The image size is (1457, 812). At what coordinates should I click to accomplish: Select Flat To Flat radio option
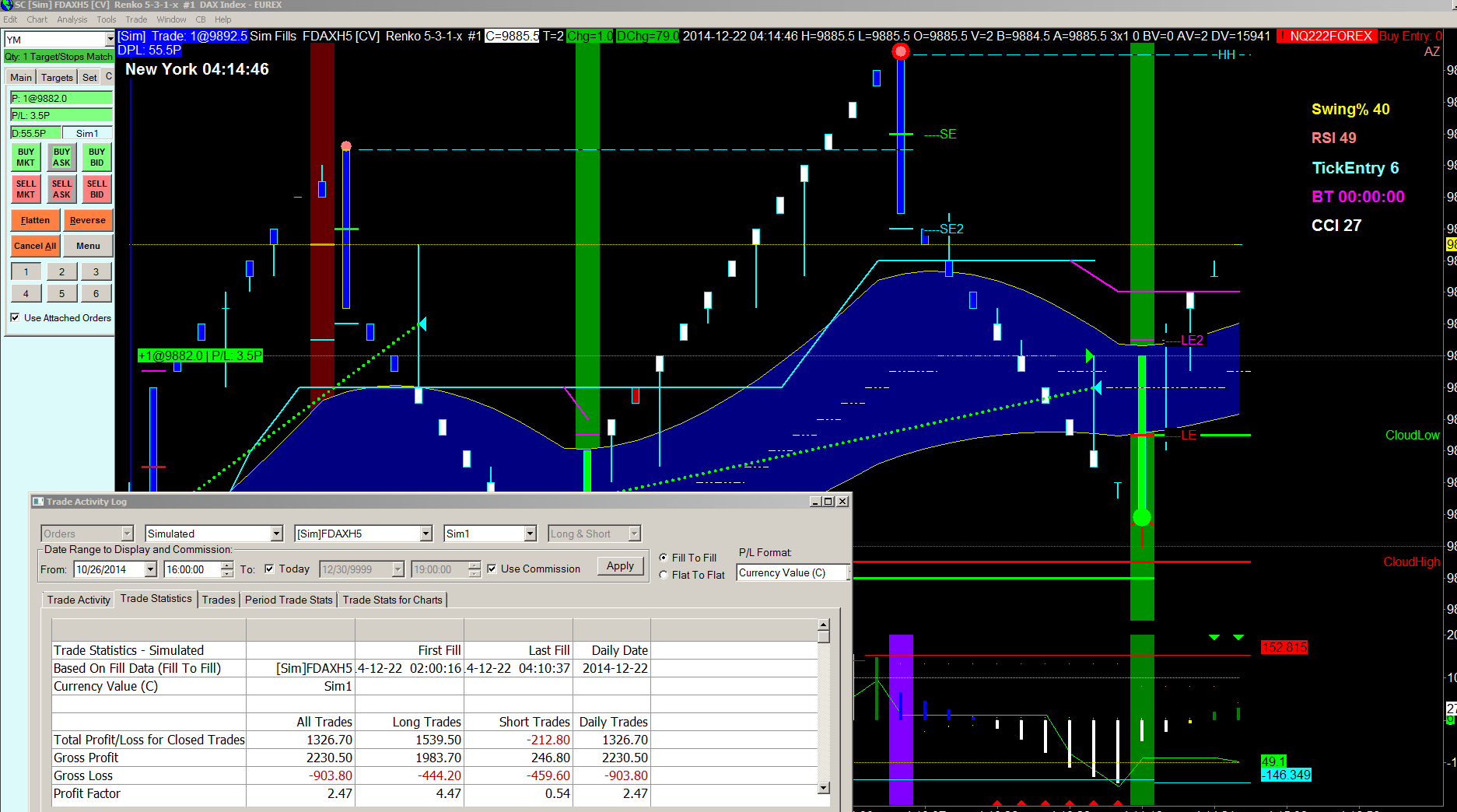(x=664, y=575)
